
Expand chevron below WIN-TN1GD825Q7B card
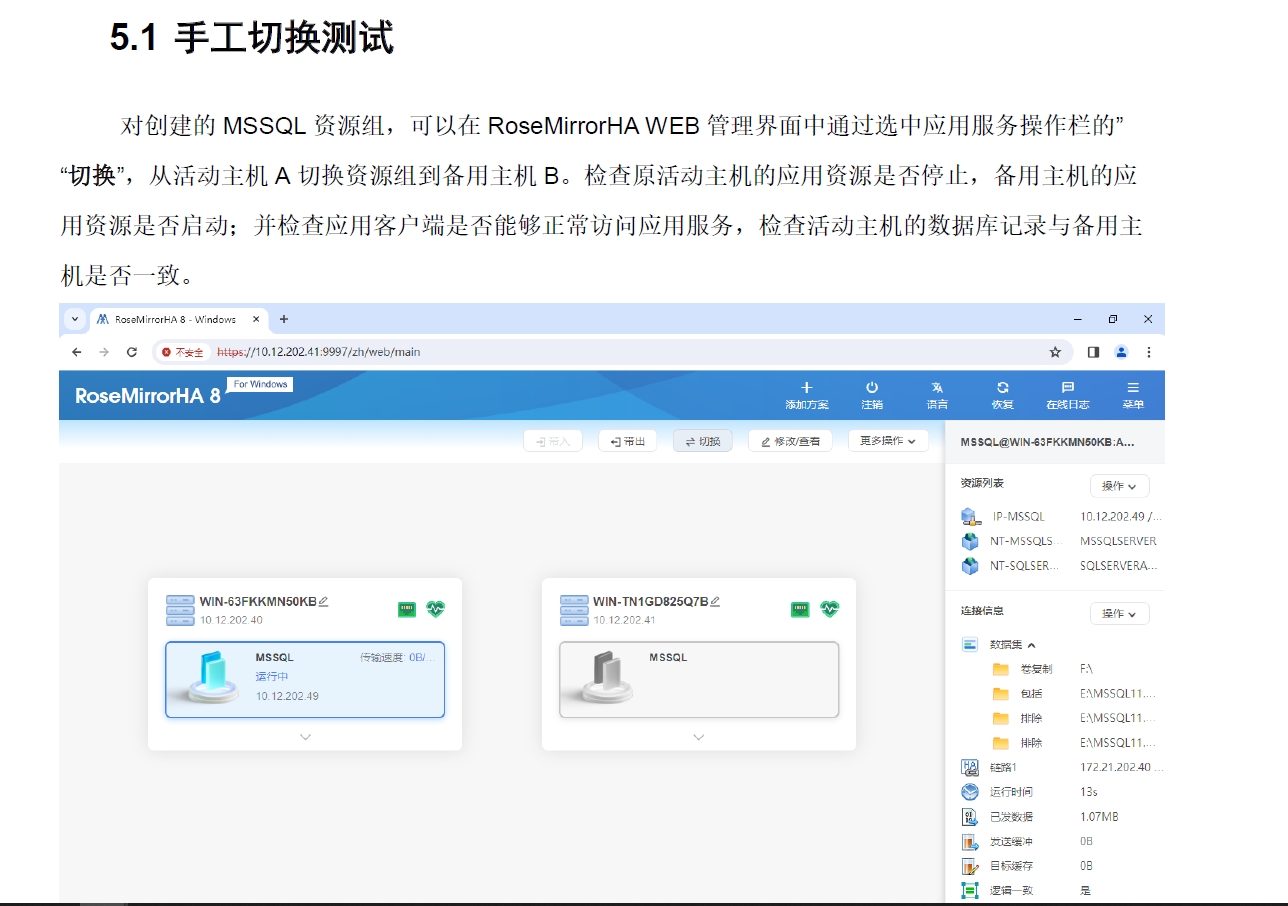point(698,737)
